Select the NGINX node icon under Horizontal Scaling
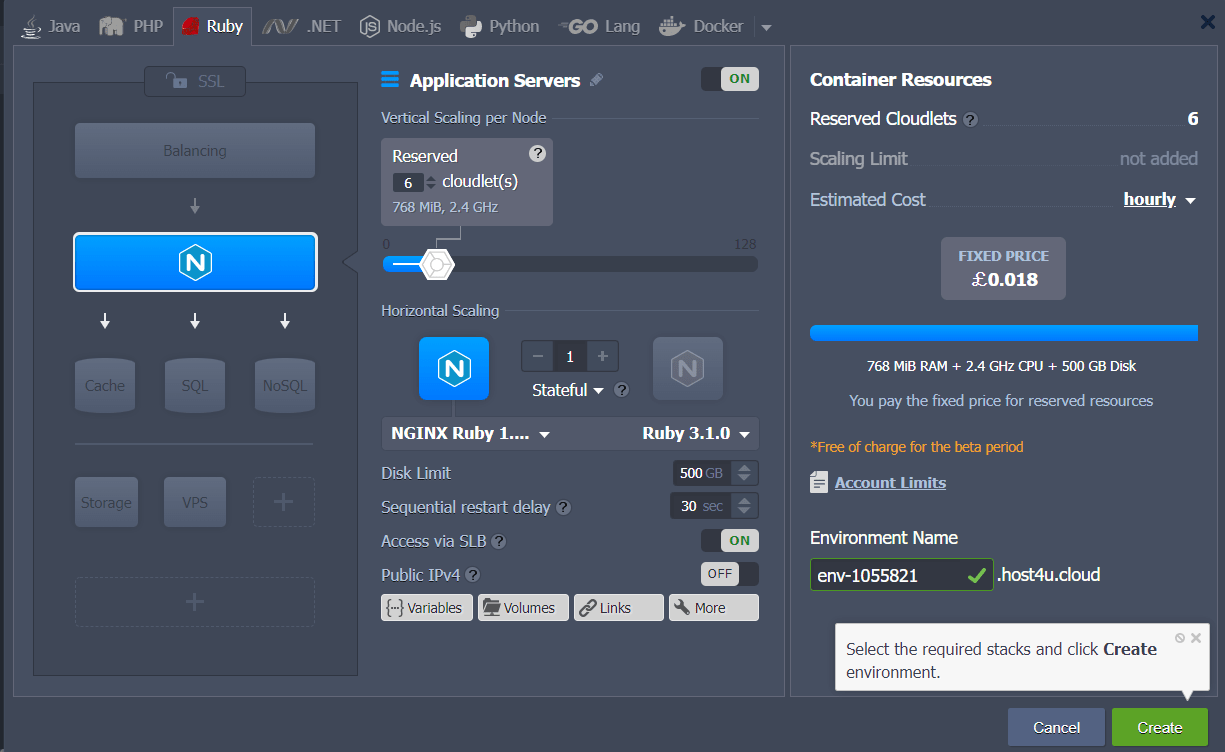This screenshot has height=752, width=1225. click(x=454, y=368)
